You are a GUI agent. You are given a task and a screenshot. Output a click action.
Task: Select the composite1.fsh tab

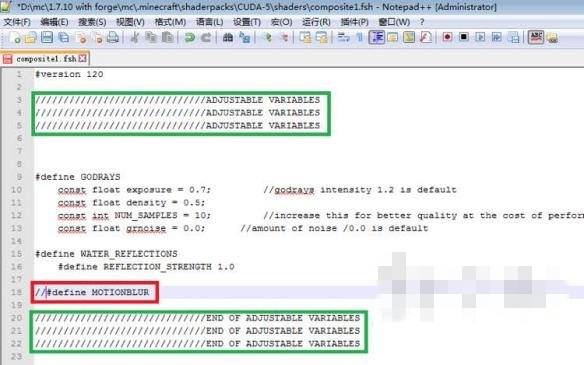point(45,59)
